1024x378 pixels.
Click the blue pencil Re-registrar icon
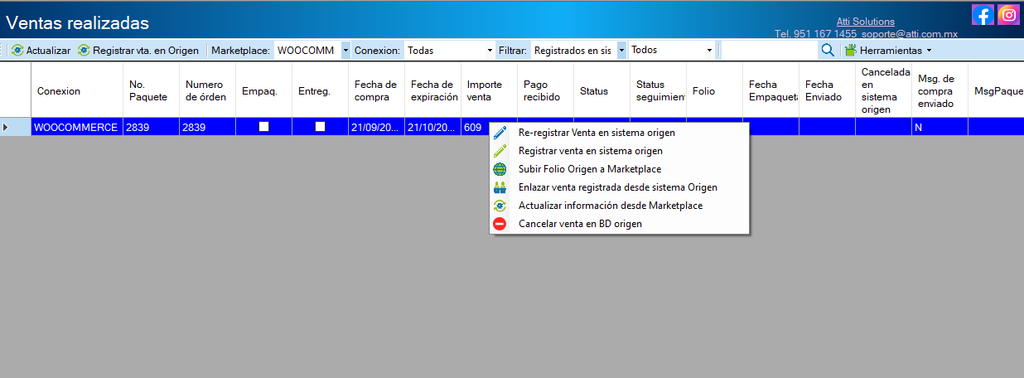(500, 133)
